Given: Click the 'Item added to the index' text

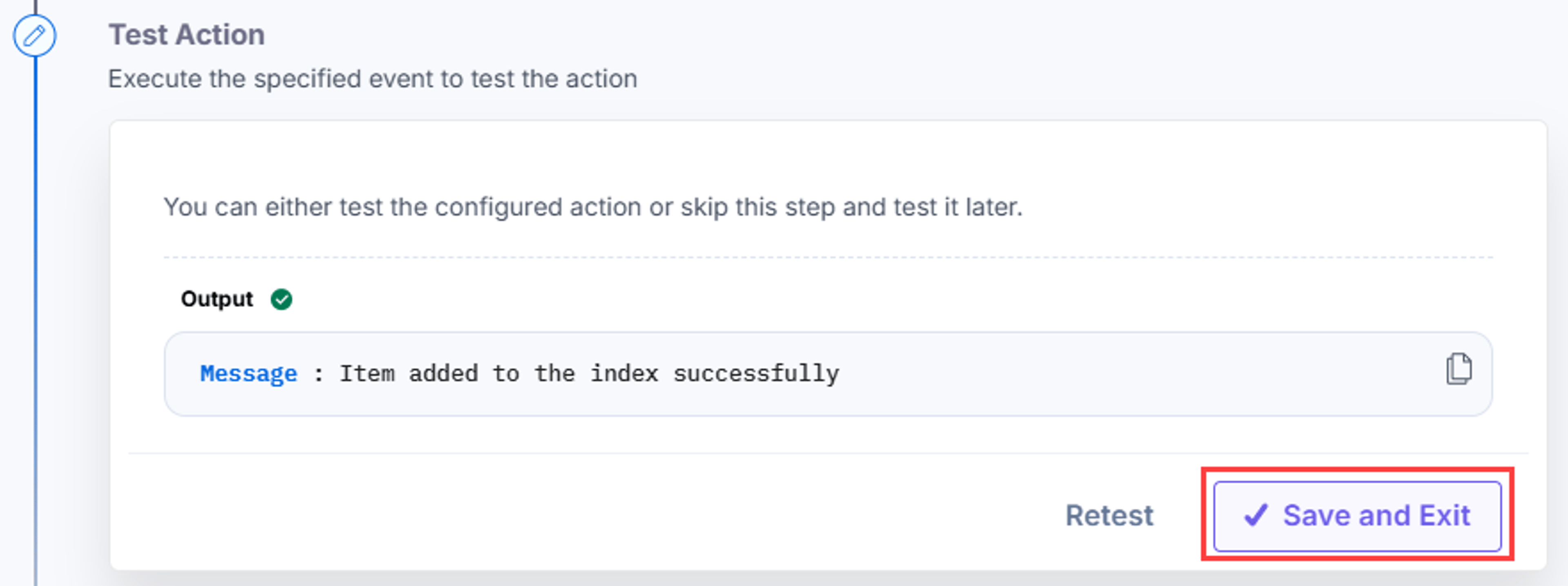Looking at the screenshot, I should click(x=499, y=373).
